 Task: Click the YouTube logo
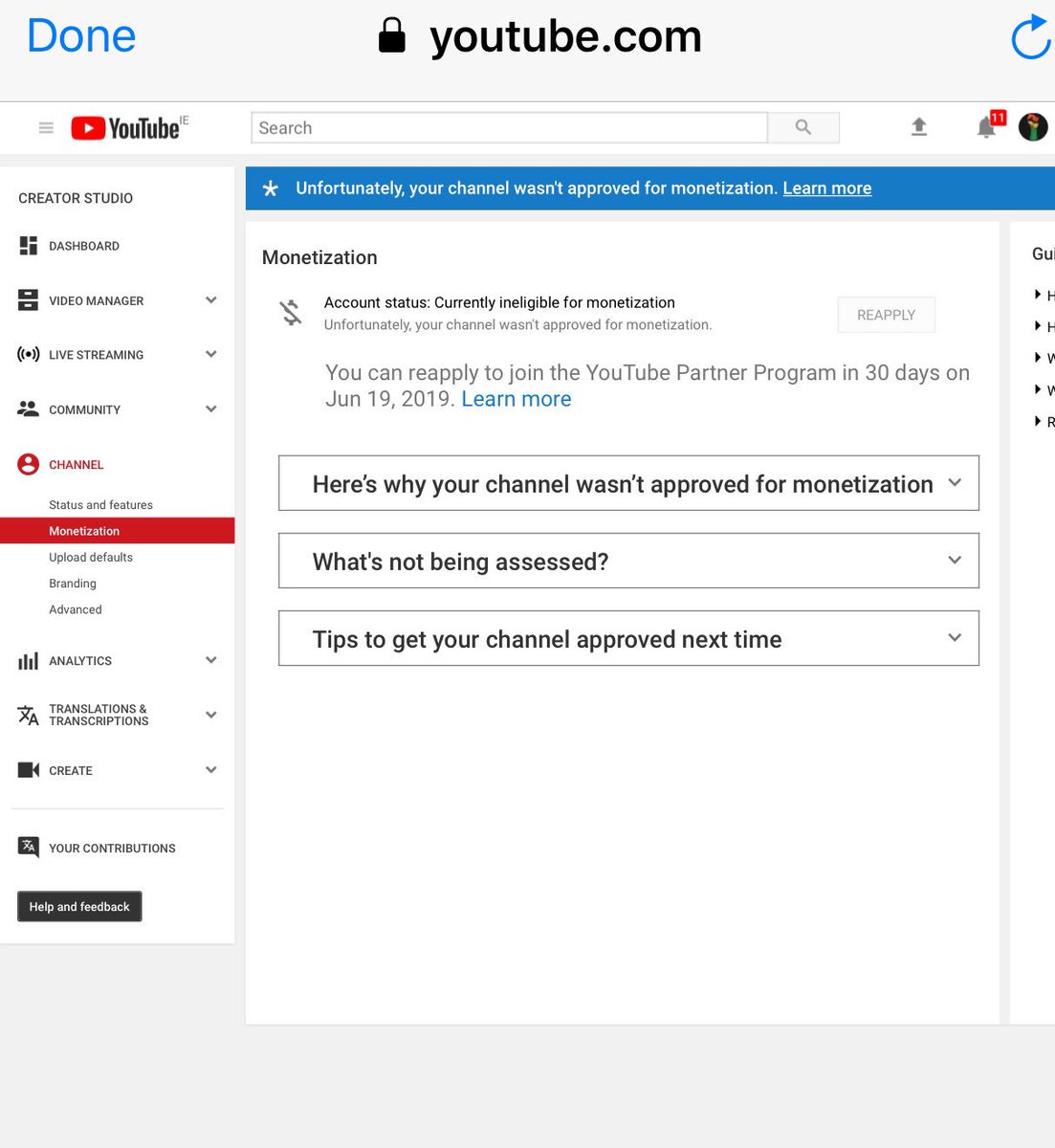[x=129, y=127]
